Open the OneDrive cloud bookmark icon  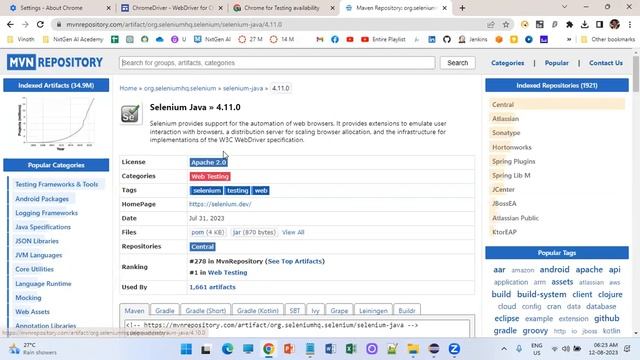[x=160, y=40]
